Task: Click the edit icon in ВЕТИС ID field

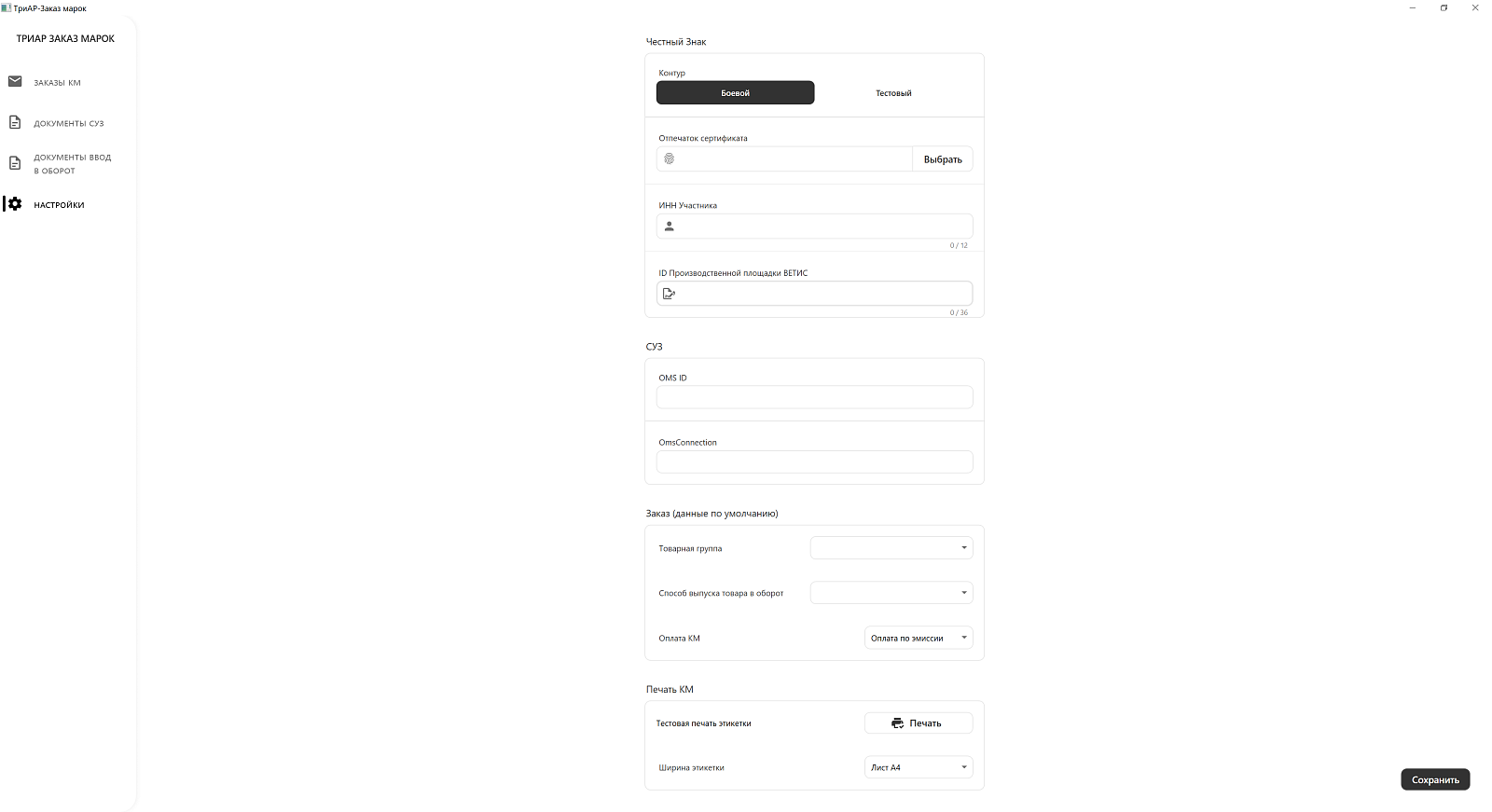Action: point(669,293)
